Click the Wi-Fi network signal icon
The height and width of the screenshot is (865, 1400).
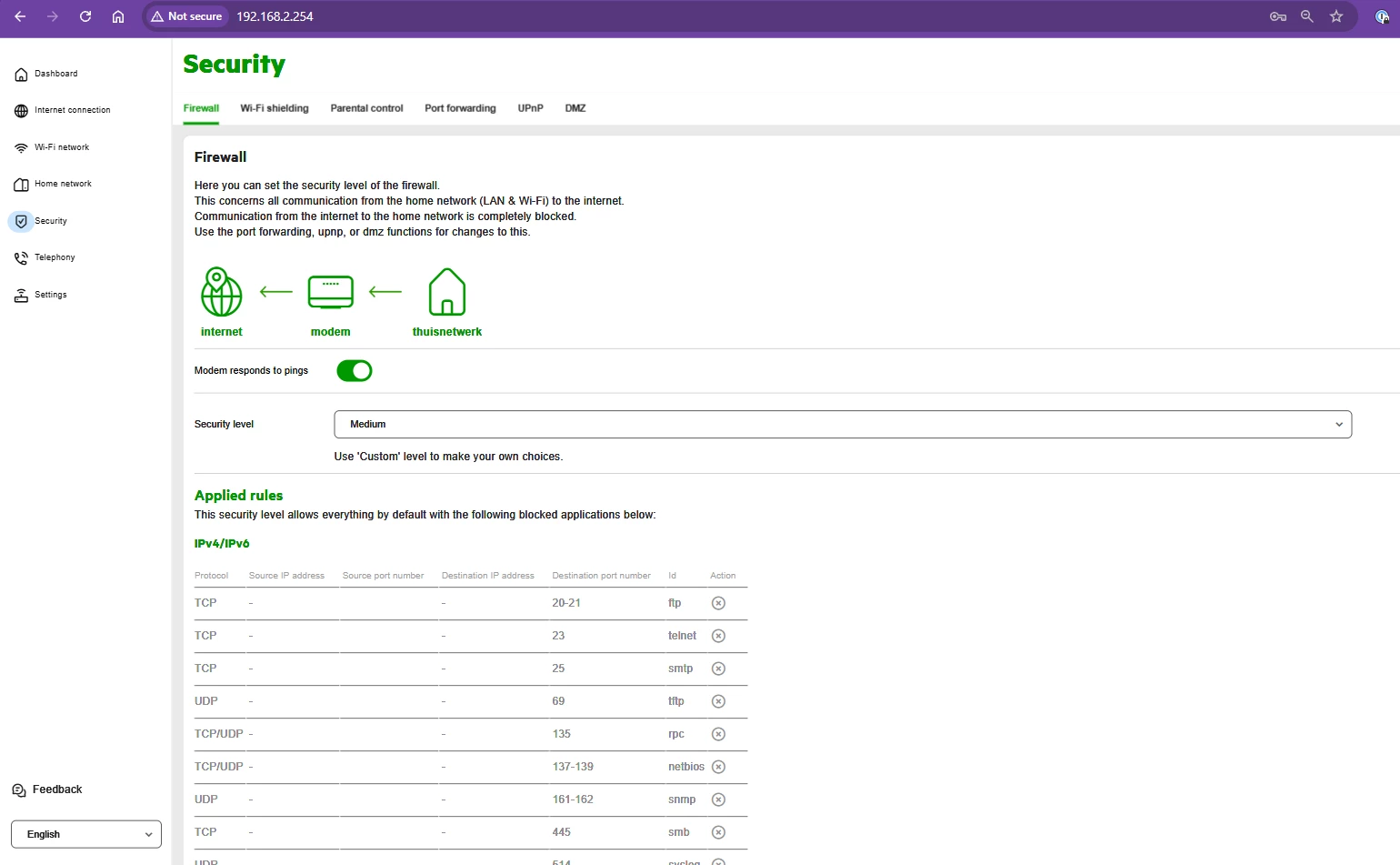(21, 147)
